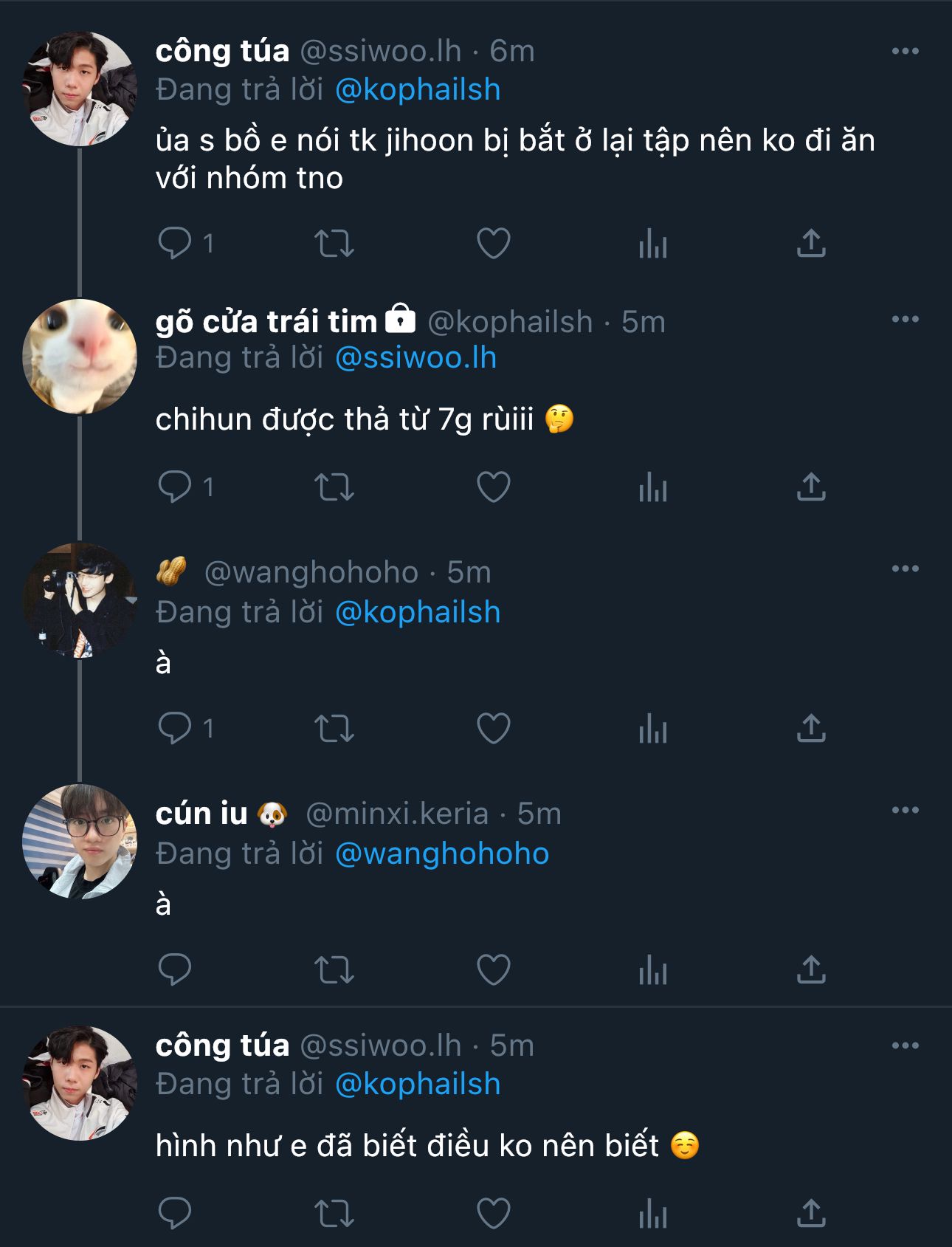Retweet the 'chihun được thả' tweet
The width and height of the screenshot is (952, 1247).
coord(334,487)
